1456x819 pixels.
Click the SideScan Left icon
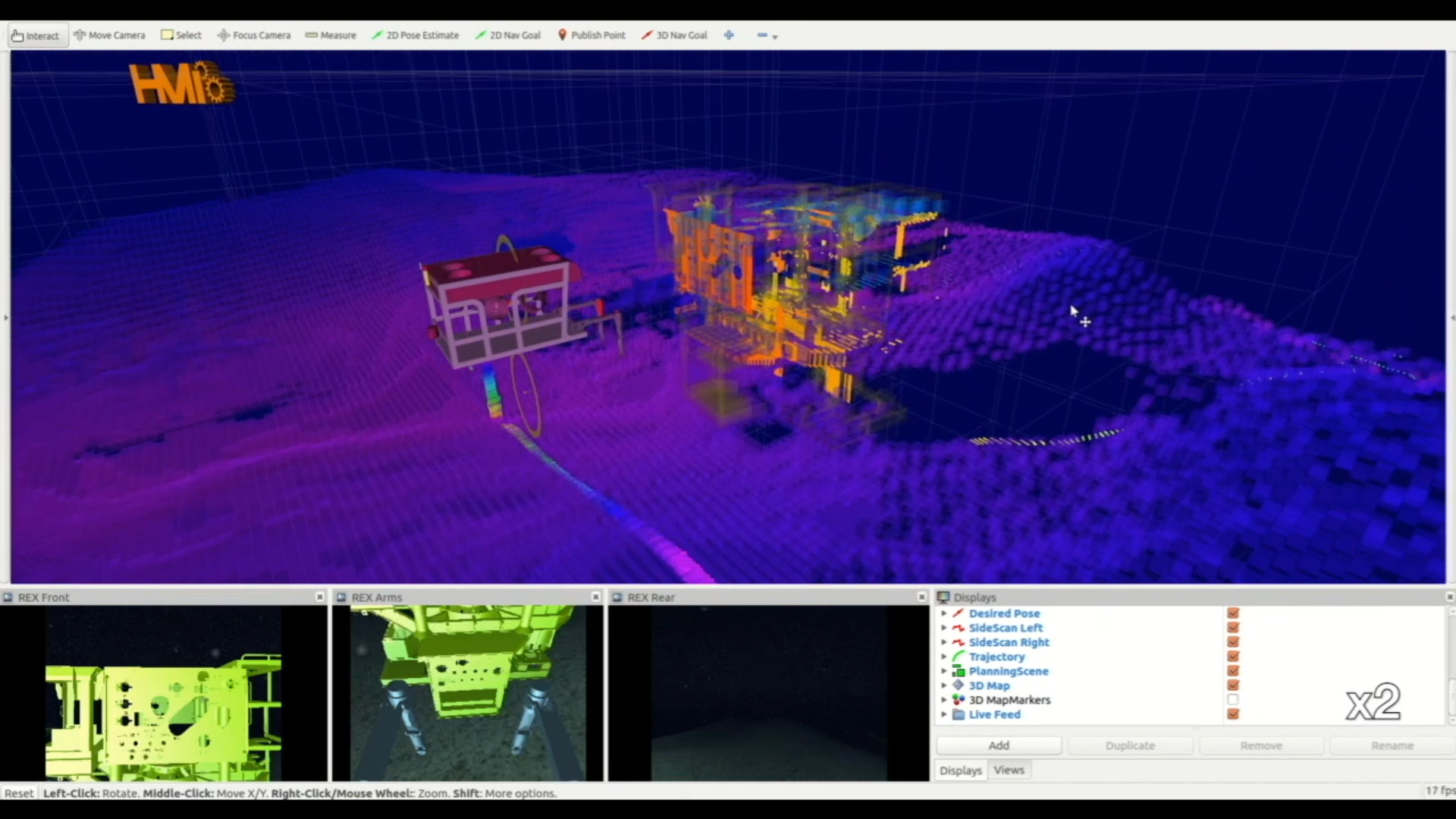click(959, 628)
